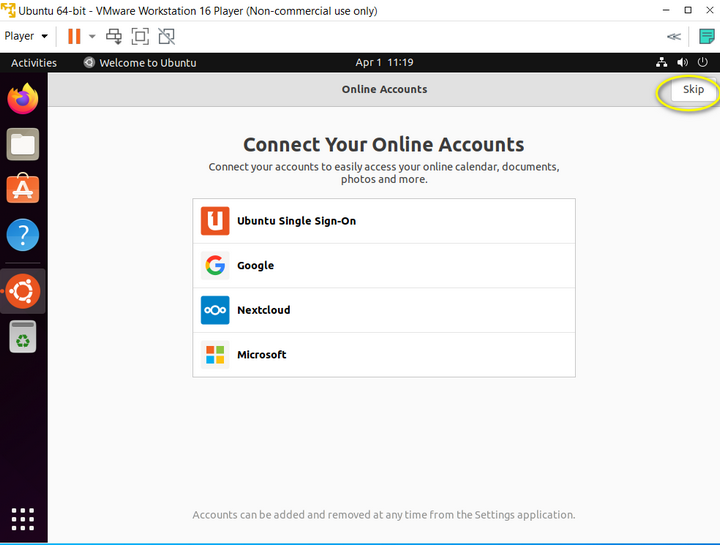Image resolution: width=720 pixels, height=545 pixels.
Task: Select the Microsoft logo icon
Action: 215,354
